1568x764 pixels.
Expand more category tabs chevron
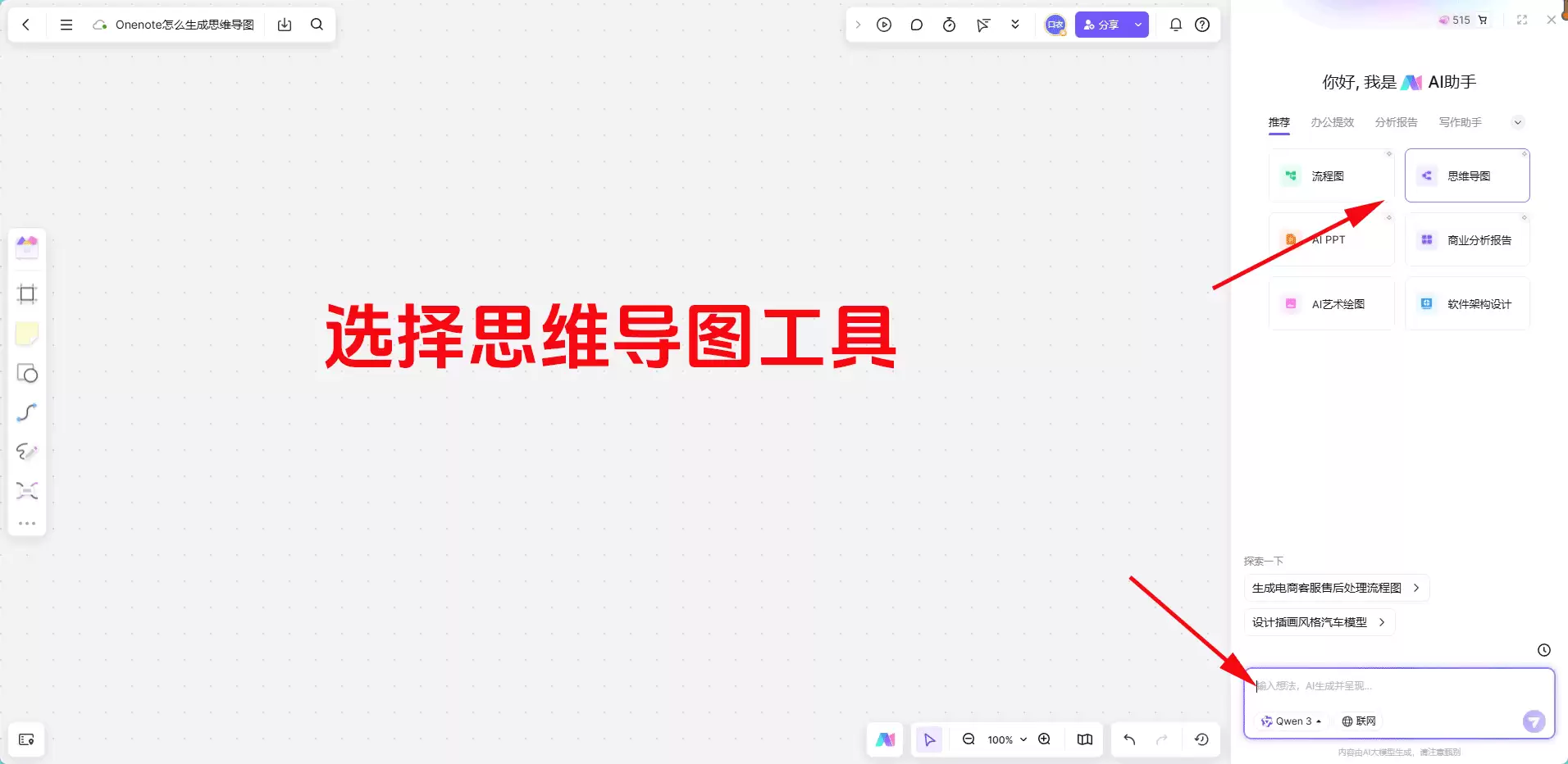tap(1518, 122)
